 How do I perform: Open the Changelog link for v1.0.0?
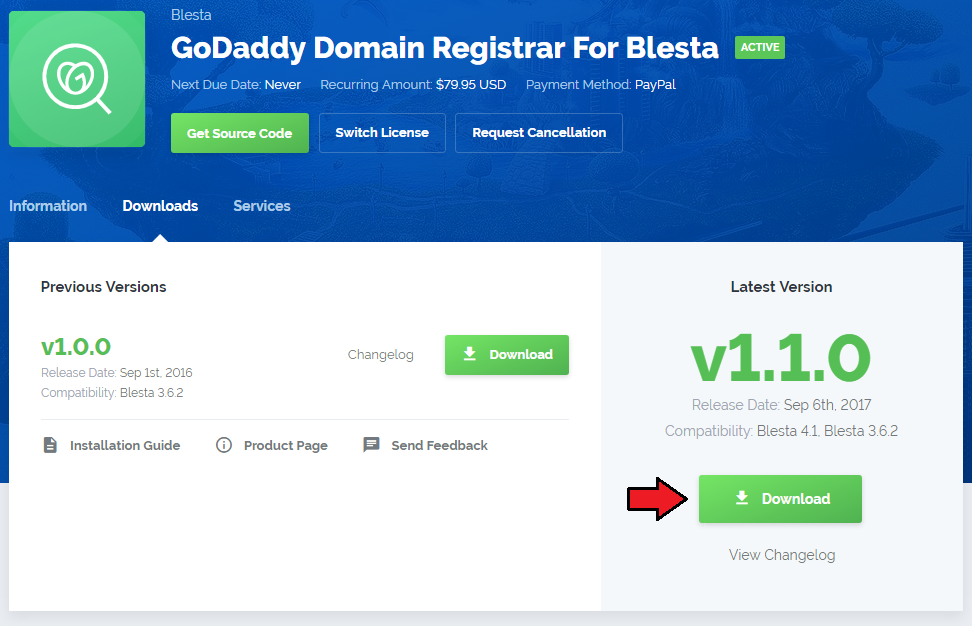point(380,355)
